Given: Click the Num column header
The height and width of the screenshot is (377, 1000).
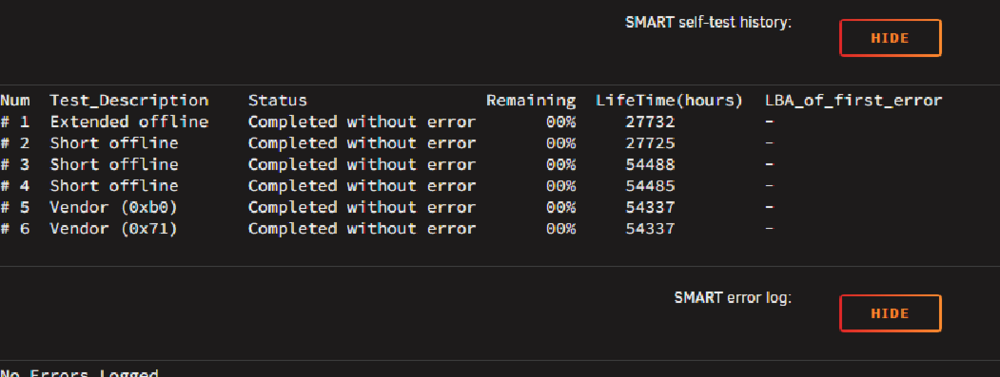Looking at the screenshot, I should coord(15,100).
